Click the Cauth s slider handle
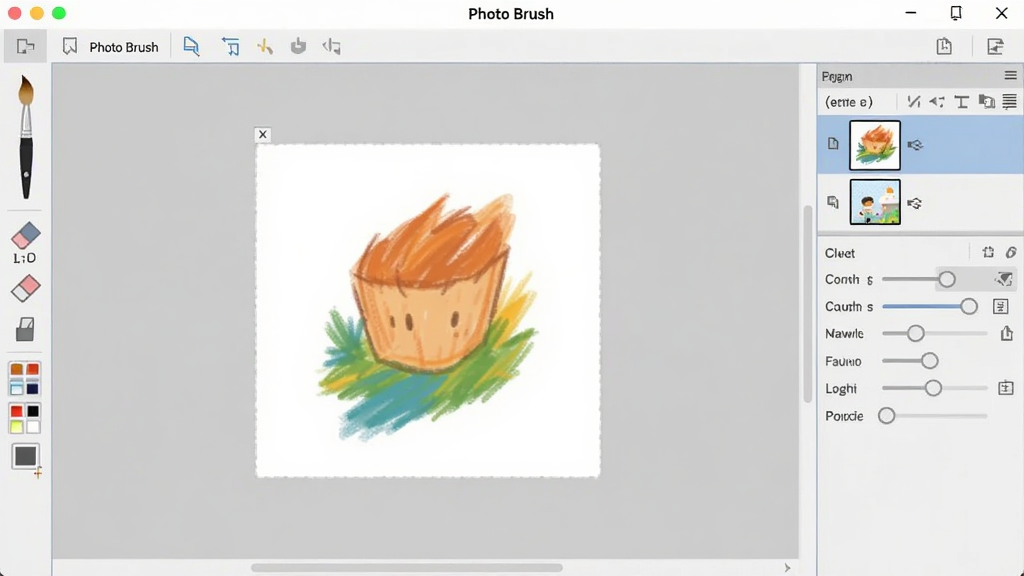 (x=969, y=306)
